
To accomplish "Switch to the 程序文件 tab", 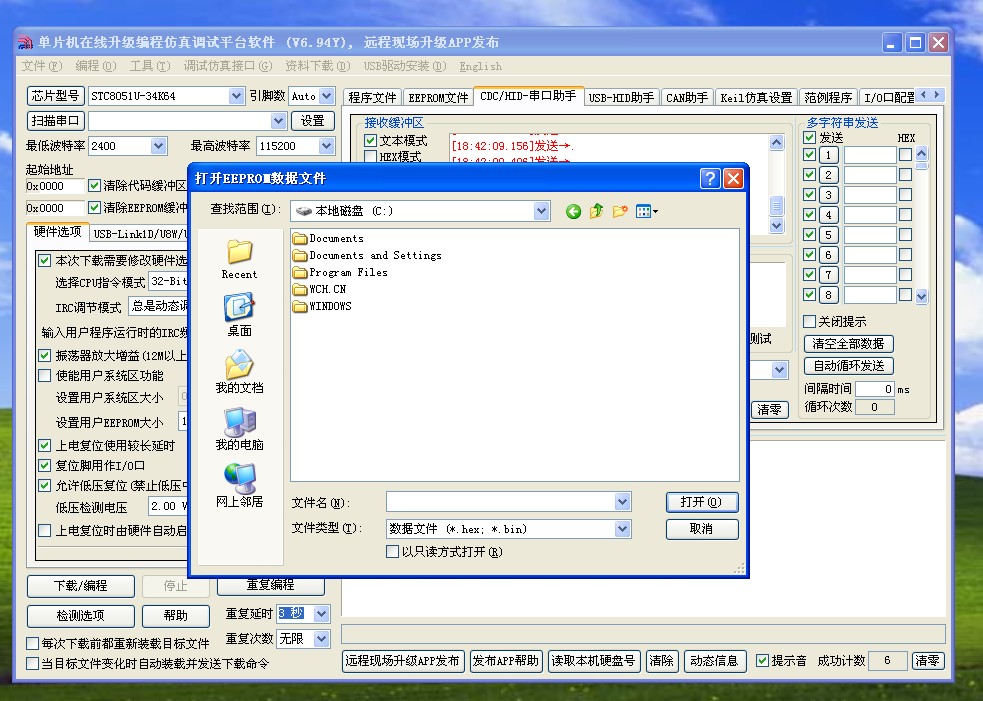I will [x=372, y=97].
